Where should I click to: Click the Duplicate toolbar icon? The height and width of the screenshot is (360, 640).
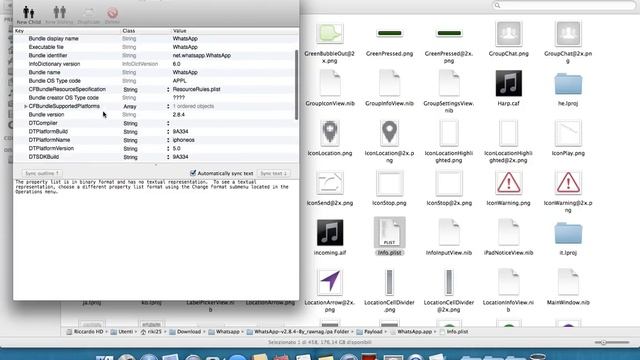pos(89,13)
